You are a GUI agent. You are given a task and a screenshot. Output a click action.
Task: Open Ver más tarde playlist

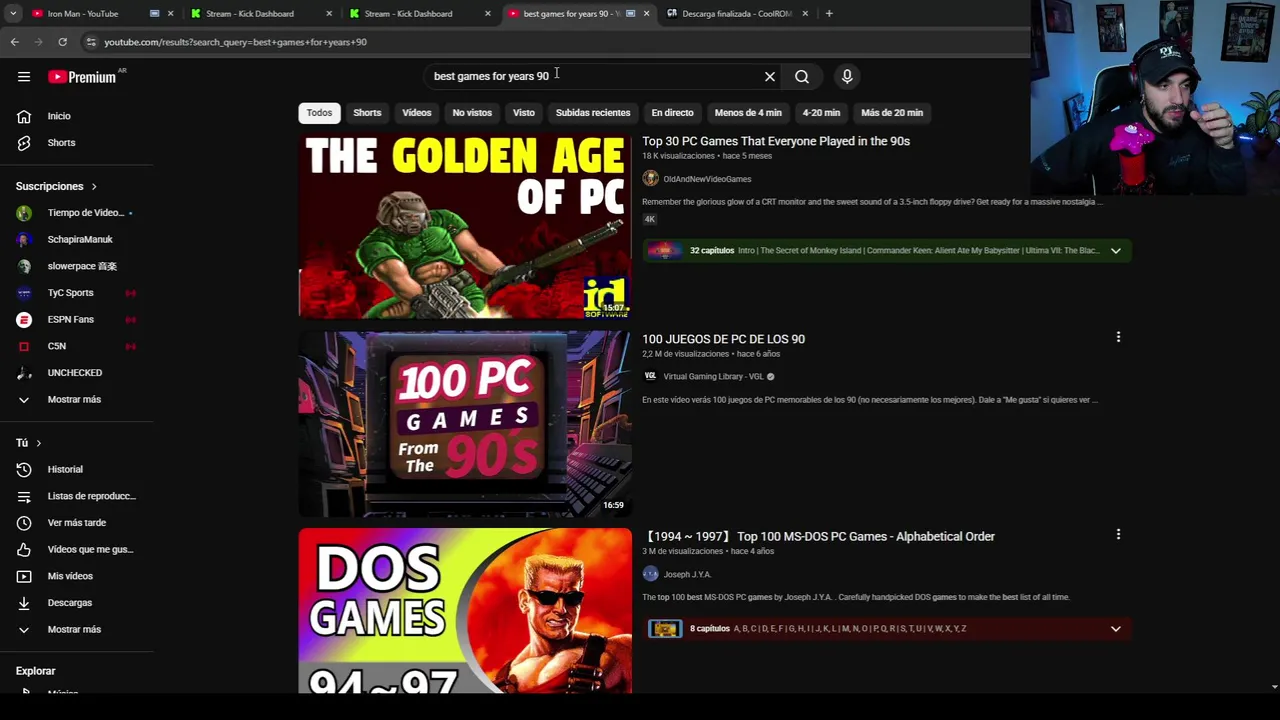77,523
